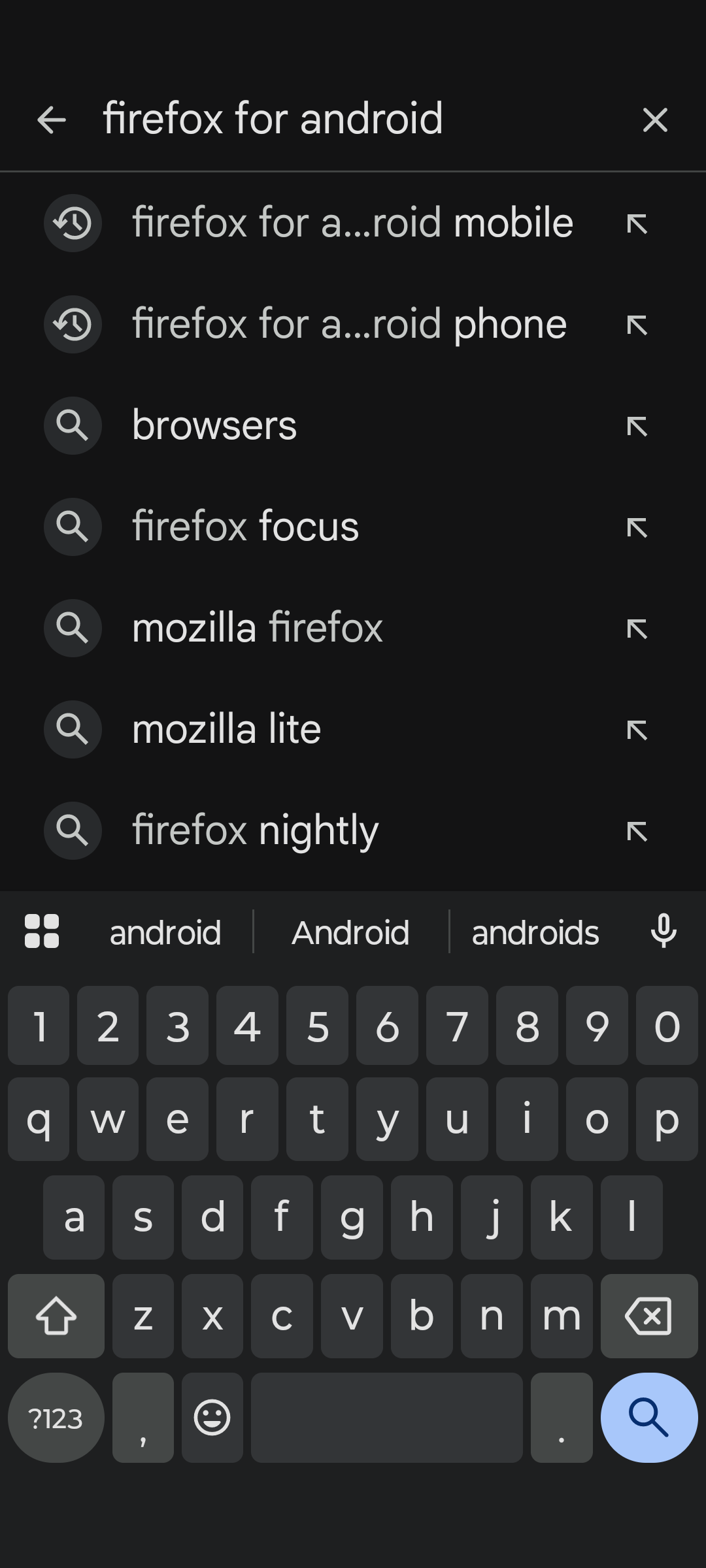Fill query with 'firefox focus' arrow
706x1568 pixels.
pyautogui.click(x=637, y=527)
